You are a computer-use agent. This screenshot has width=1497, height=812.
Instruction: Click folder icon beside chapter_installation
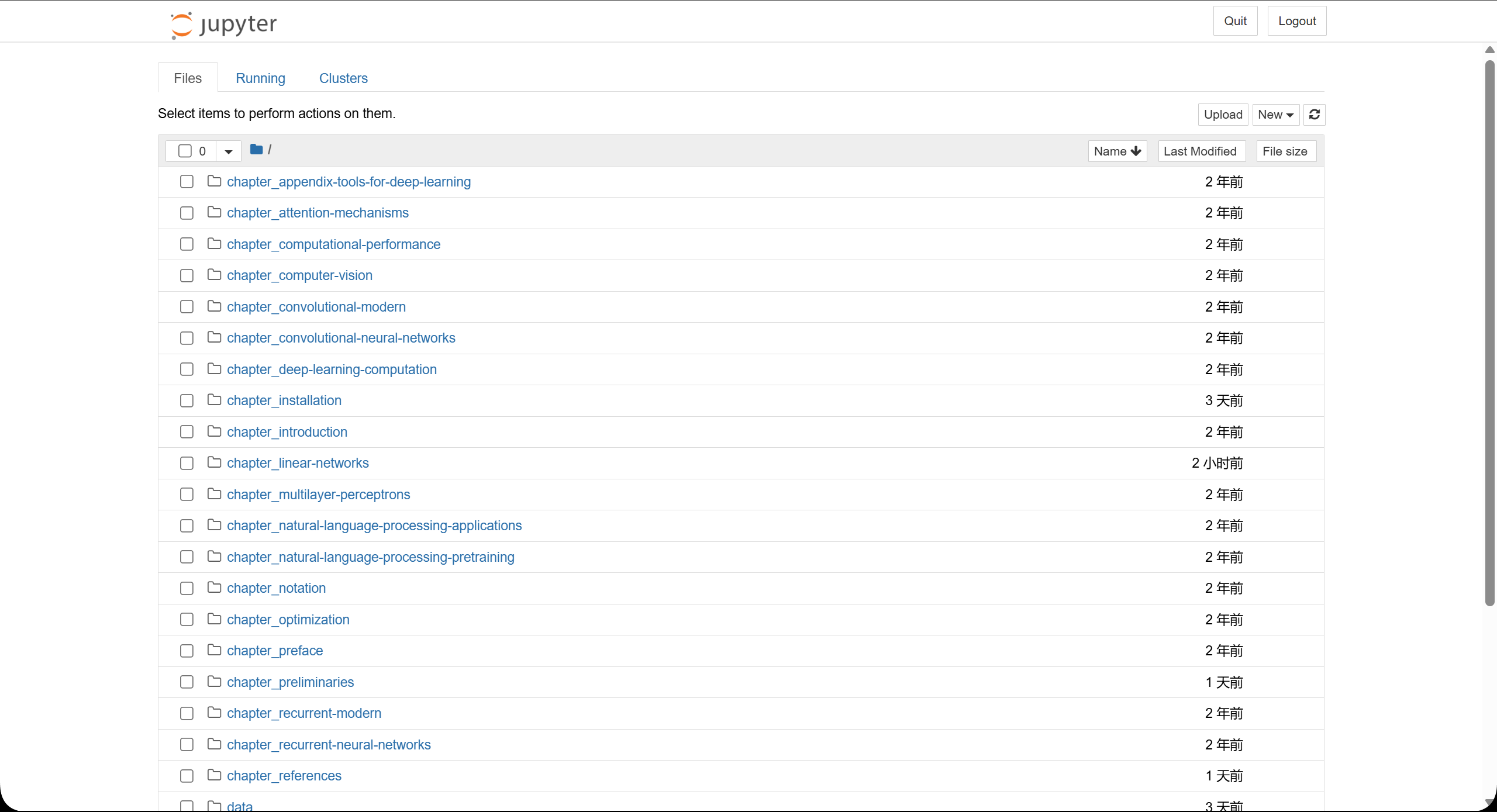point(214,400)
